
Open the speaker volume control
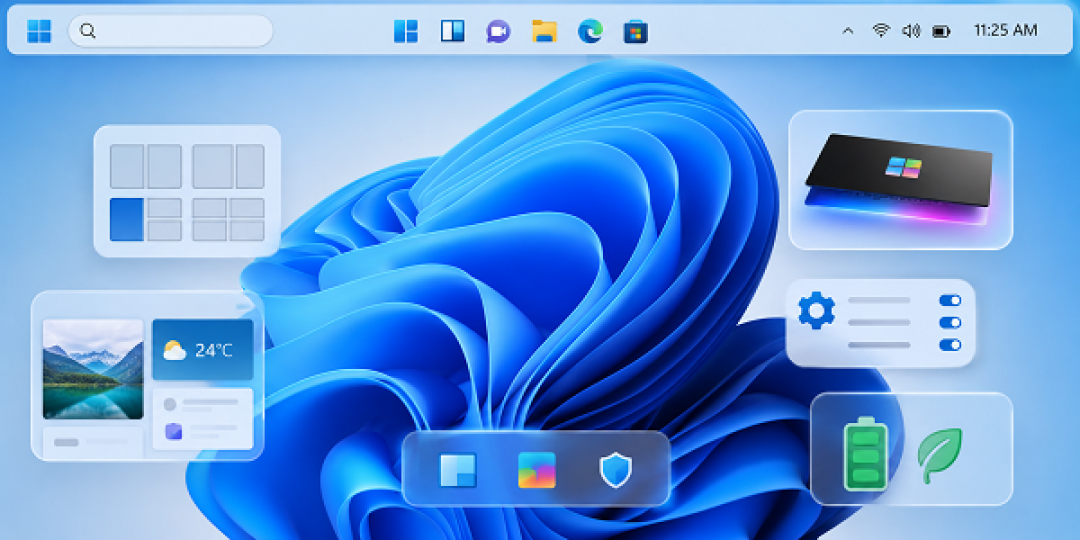911,31
